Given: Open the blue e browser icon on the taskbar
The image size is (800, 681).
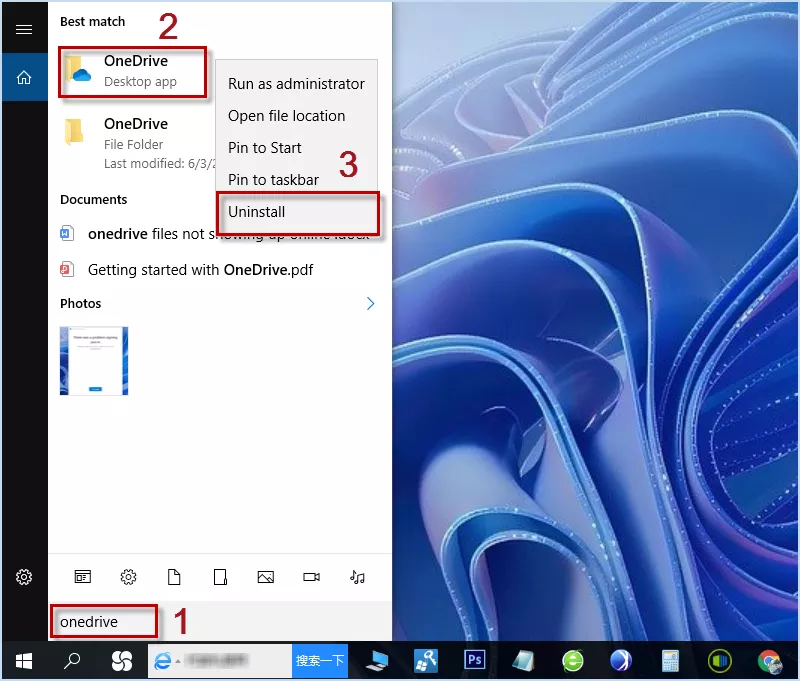Looking at the screenshot, I should coord(163,662).
